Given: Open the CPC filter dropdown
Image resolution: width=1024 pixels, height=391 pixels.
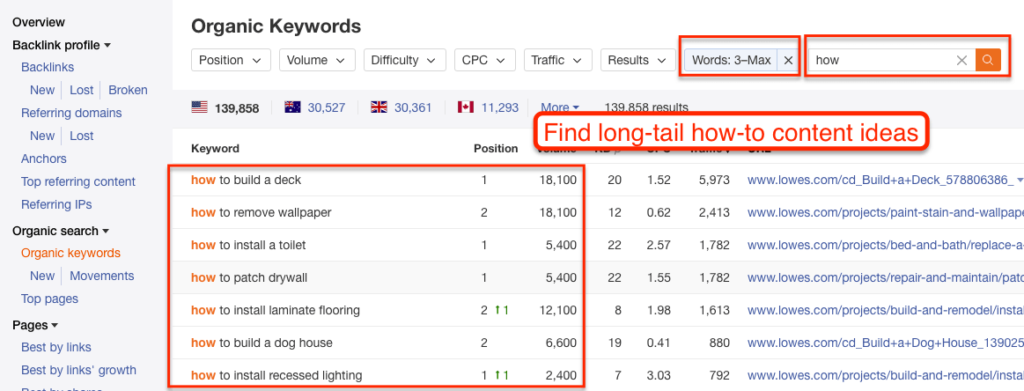Looking at the screenshot, I should pos(485,60).
